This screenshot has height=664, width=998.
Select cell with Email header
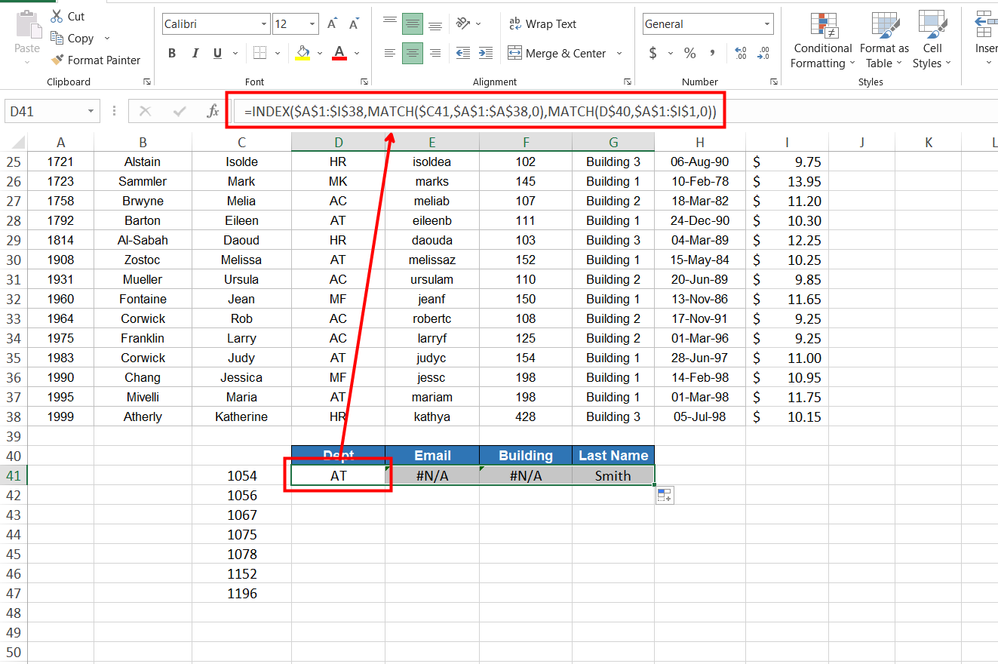[432, 456]
